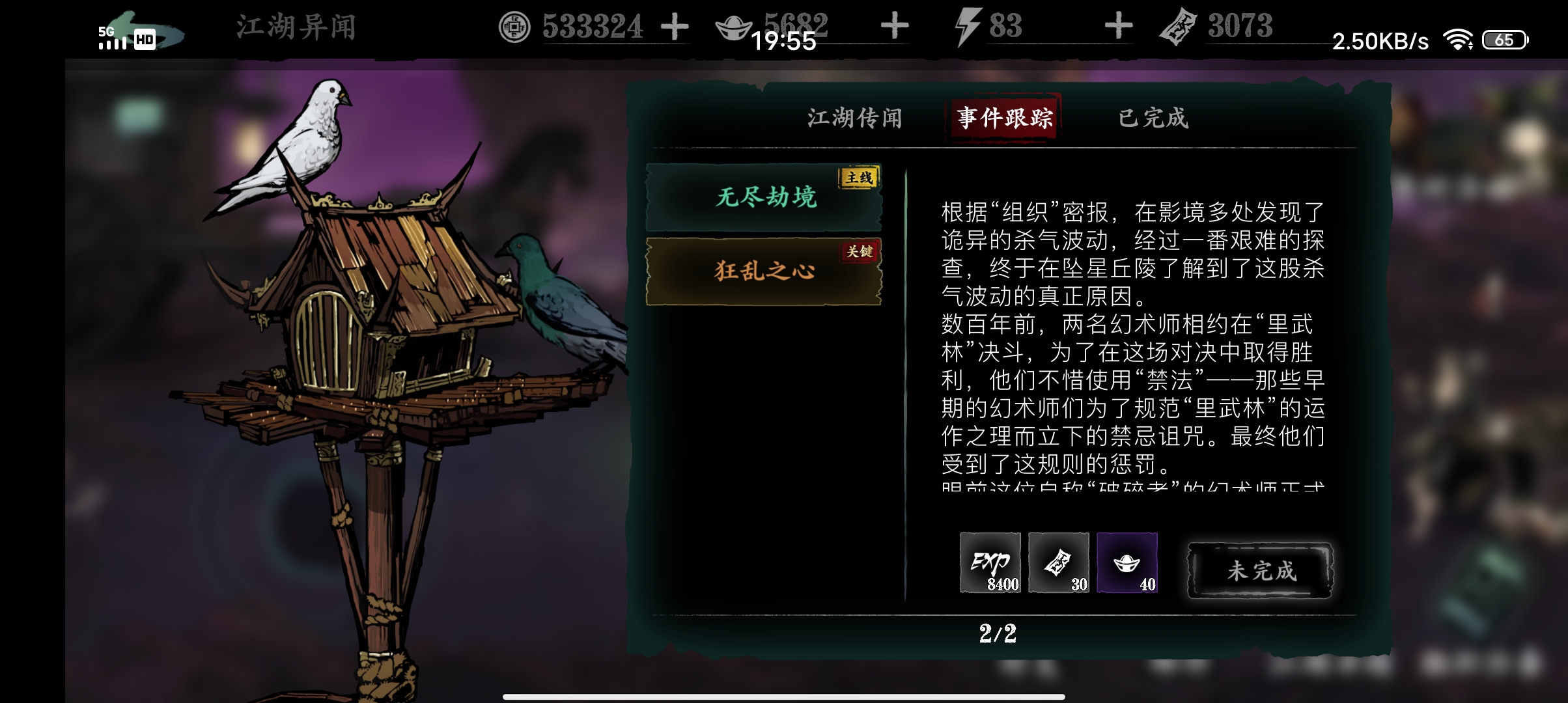View the ticket reward worth 30
This screenshot has width=1568, height=703.
coord(1059,563)
